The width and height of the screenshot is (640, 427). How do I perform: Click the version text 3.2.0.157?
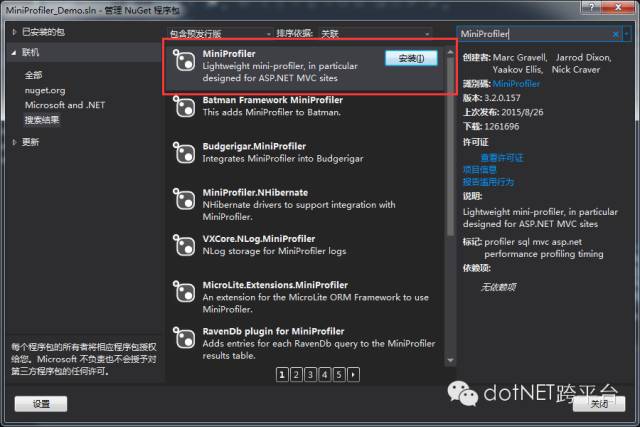click(502, 98)
